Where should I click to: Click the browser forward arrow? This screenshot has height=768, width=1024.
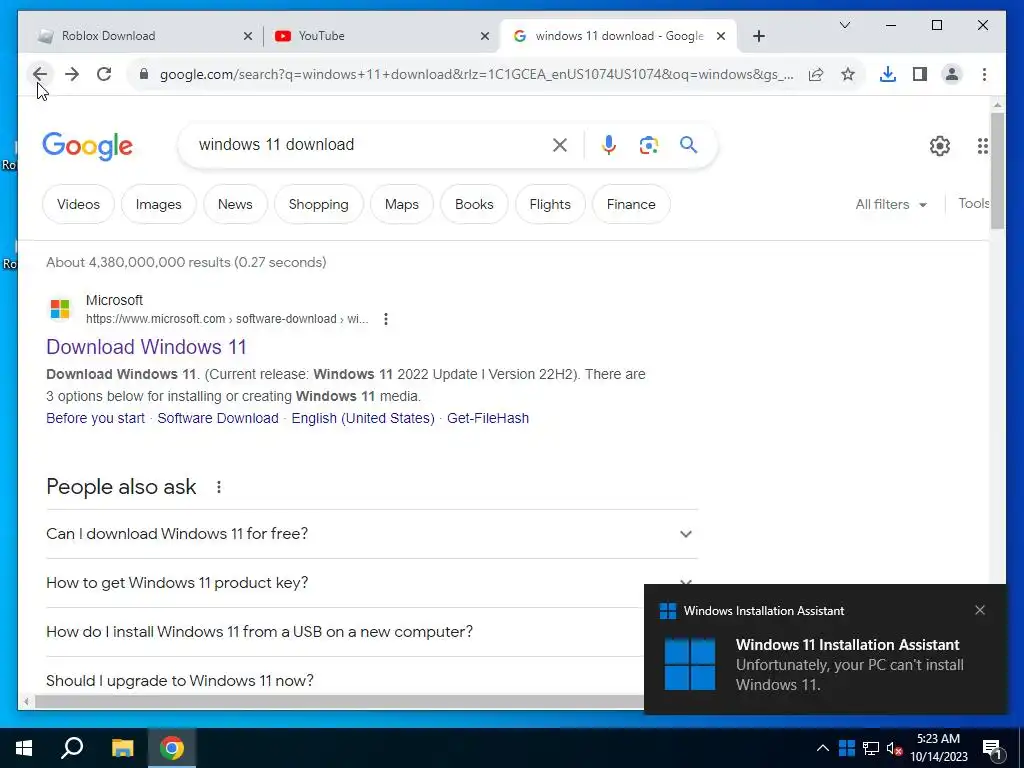pos(72,74)
